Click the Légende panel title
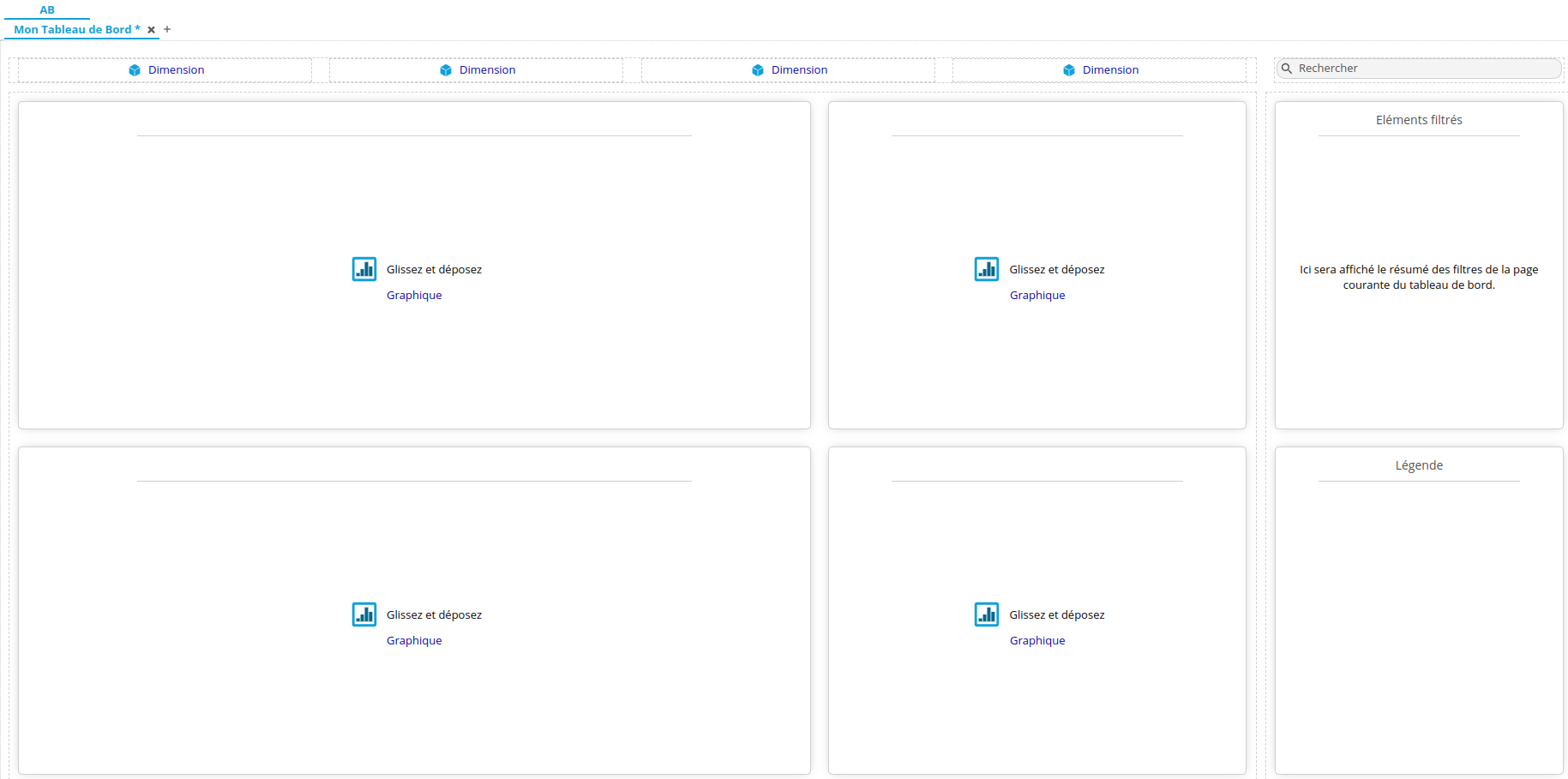This screenshot has width=1568, height=779. tap(1419, 465)
